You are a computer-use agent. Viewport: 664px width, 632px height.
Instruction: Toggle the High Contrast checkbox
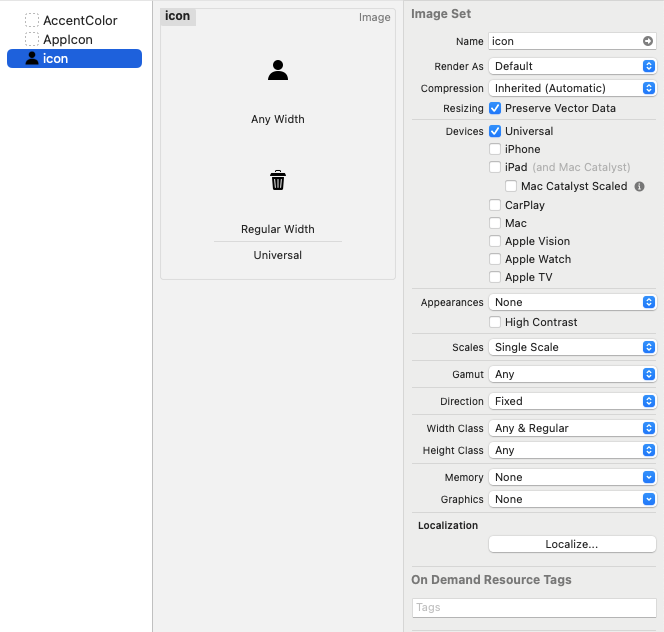click(x=495, y=322)
